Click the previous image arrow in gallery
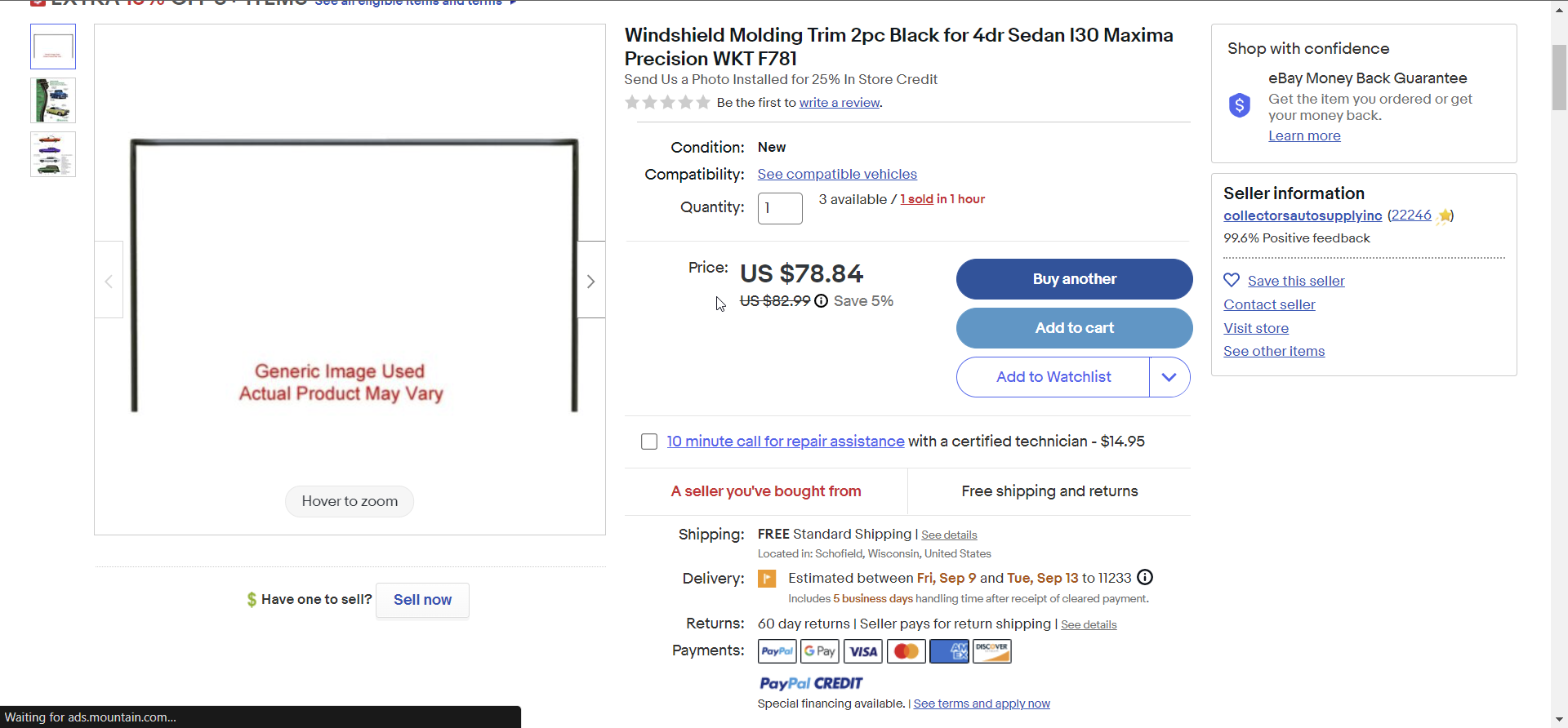The height and width of the screenshot is (728, 1568). (x=109, y=281)
